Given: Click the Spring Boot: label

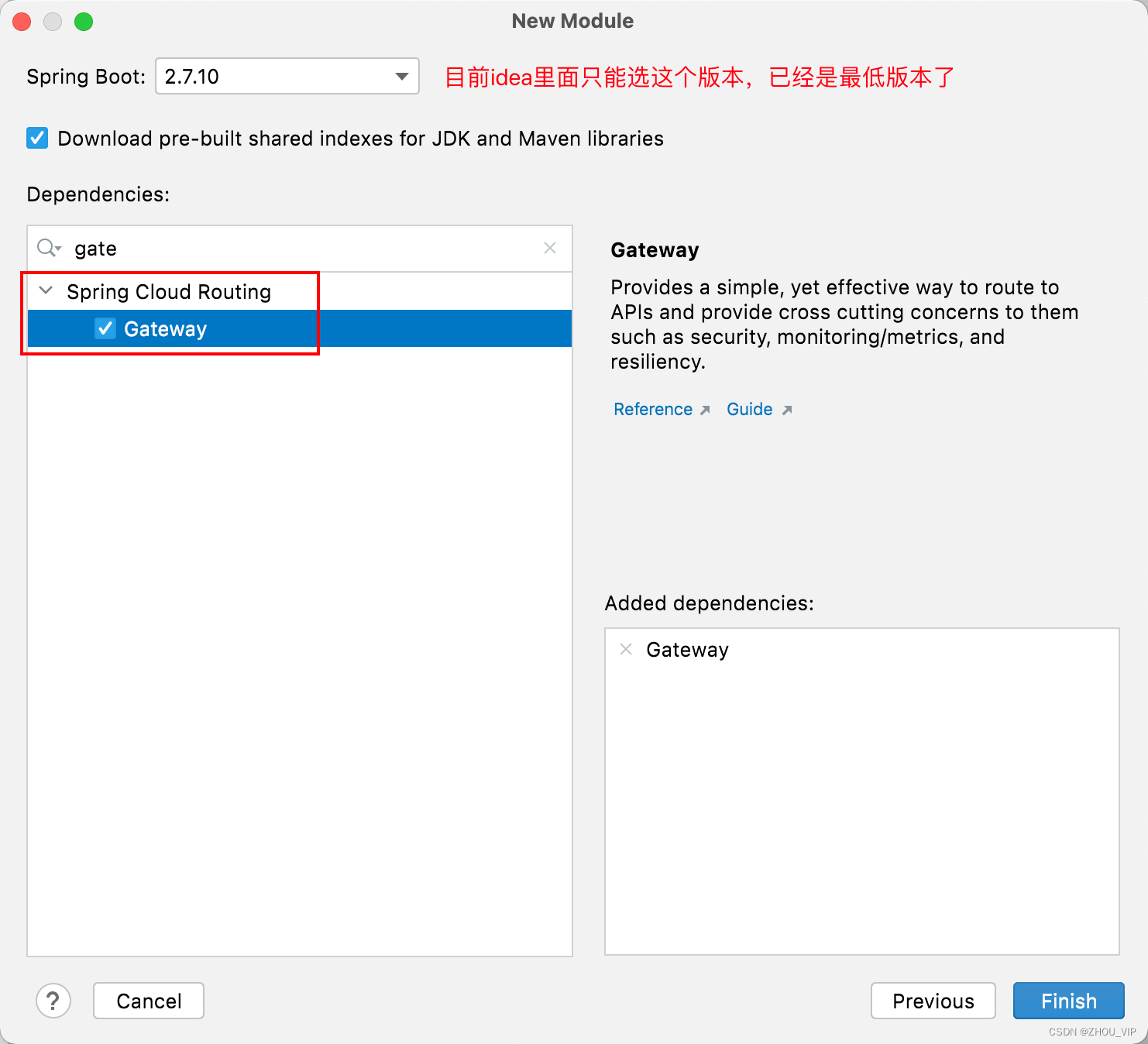Looking at the screenshot, I should (x=86, y=77).
